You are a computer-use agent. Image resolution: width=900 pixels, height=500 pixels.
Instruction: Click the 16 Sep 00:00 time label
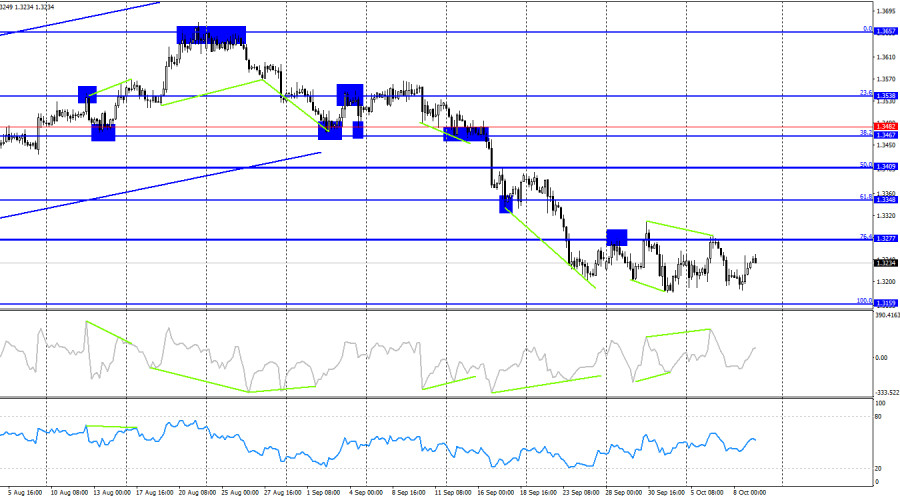(x=495, y=493)
